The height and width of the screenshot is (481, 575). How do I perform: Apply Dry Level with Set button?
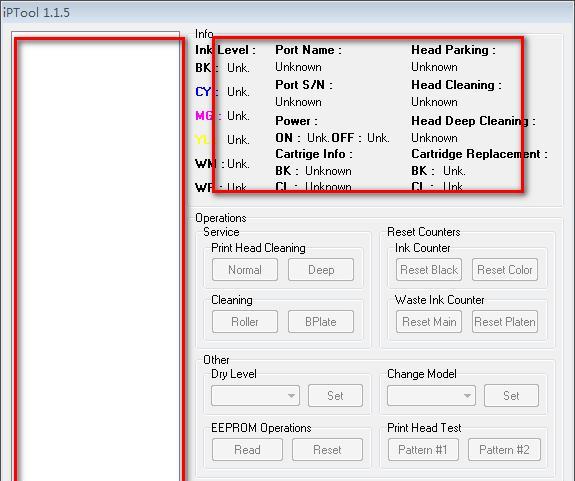tap(335, 396)
